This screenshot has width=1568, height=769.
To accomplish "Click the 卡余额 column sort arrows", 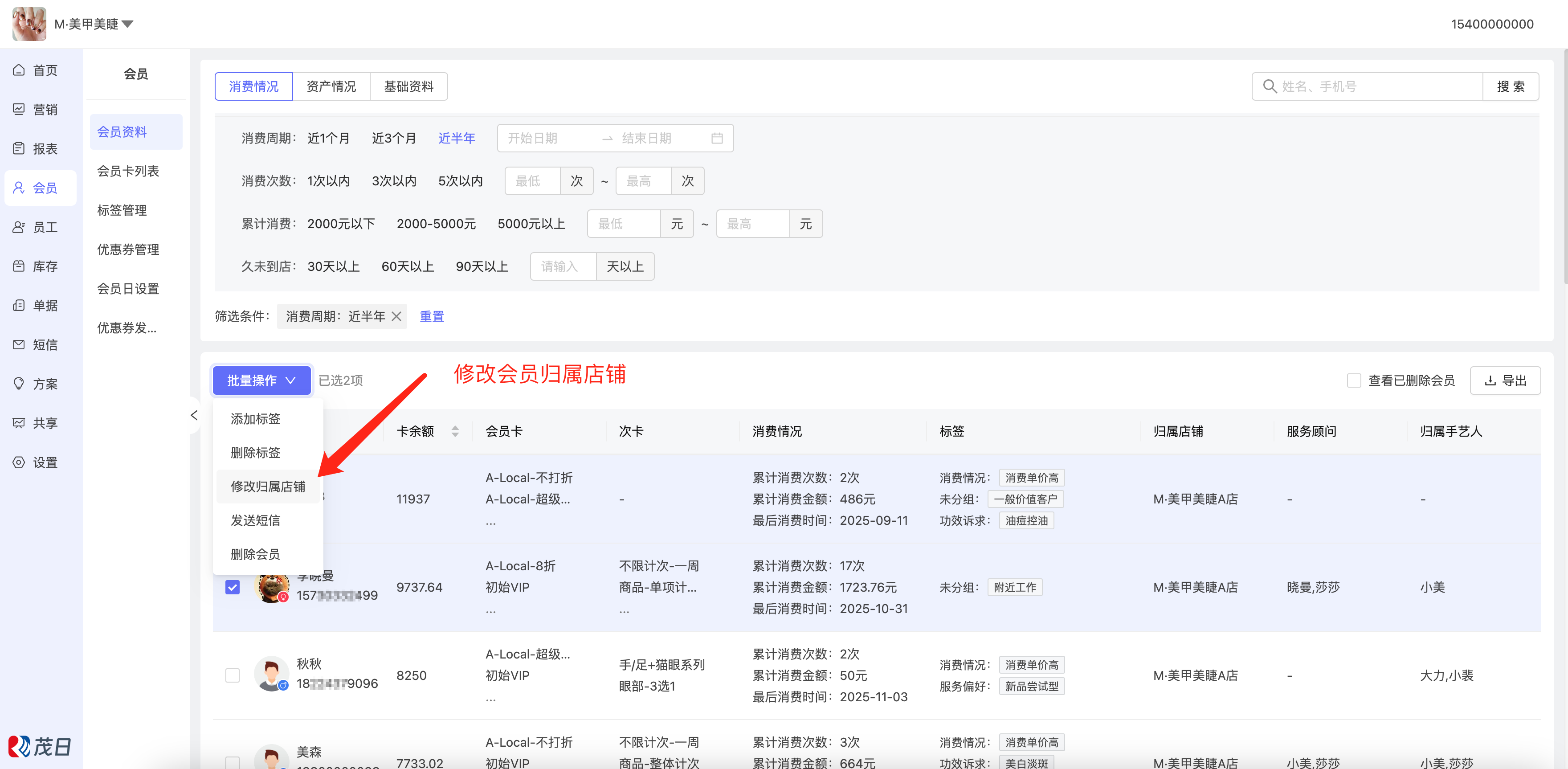I will click(455, 431).
